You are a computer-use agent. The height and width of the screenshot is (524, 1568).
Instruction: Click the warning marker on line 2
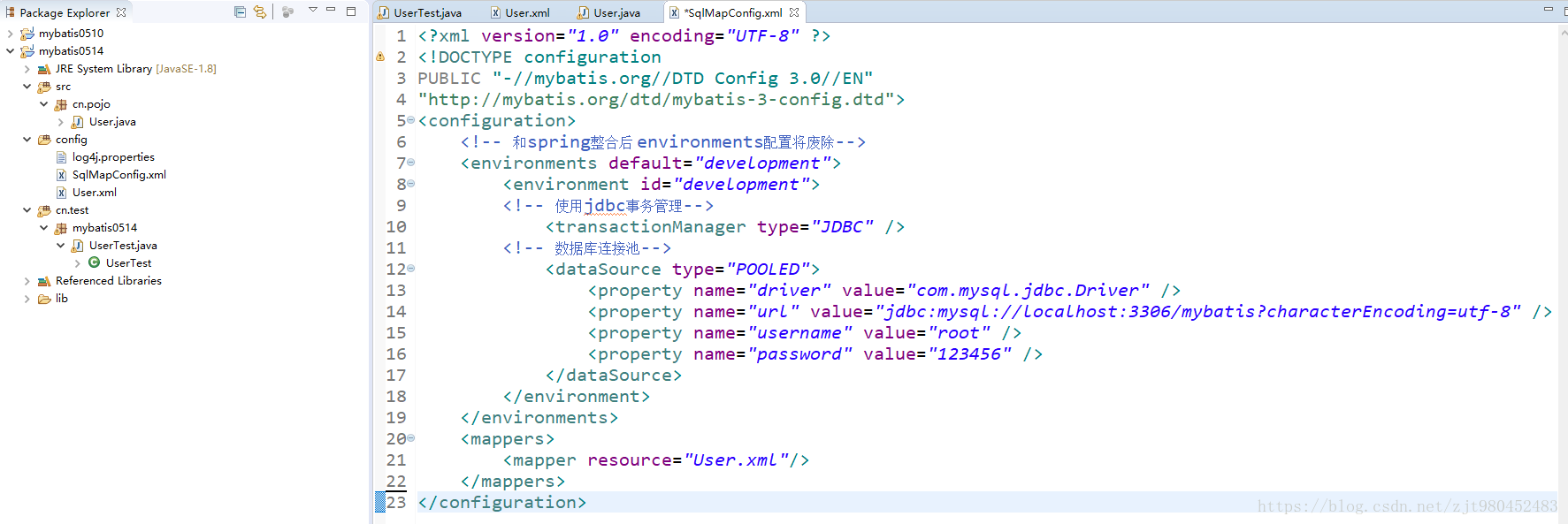coord(380,57)
